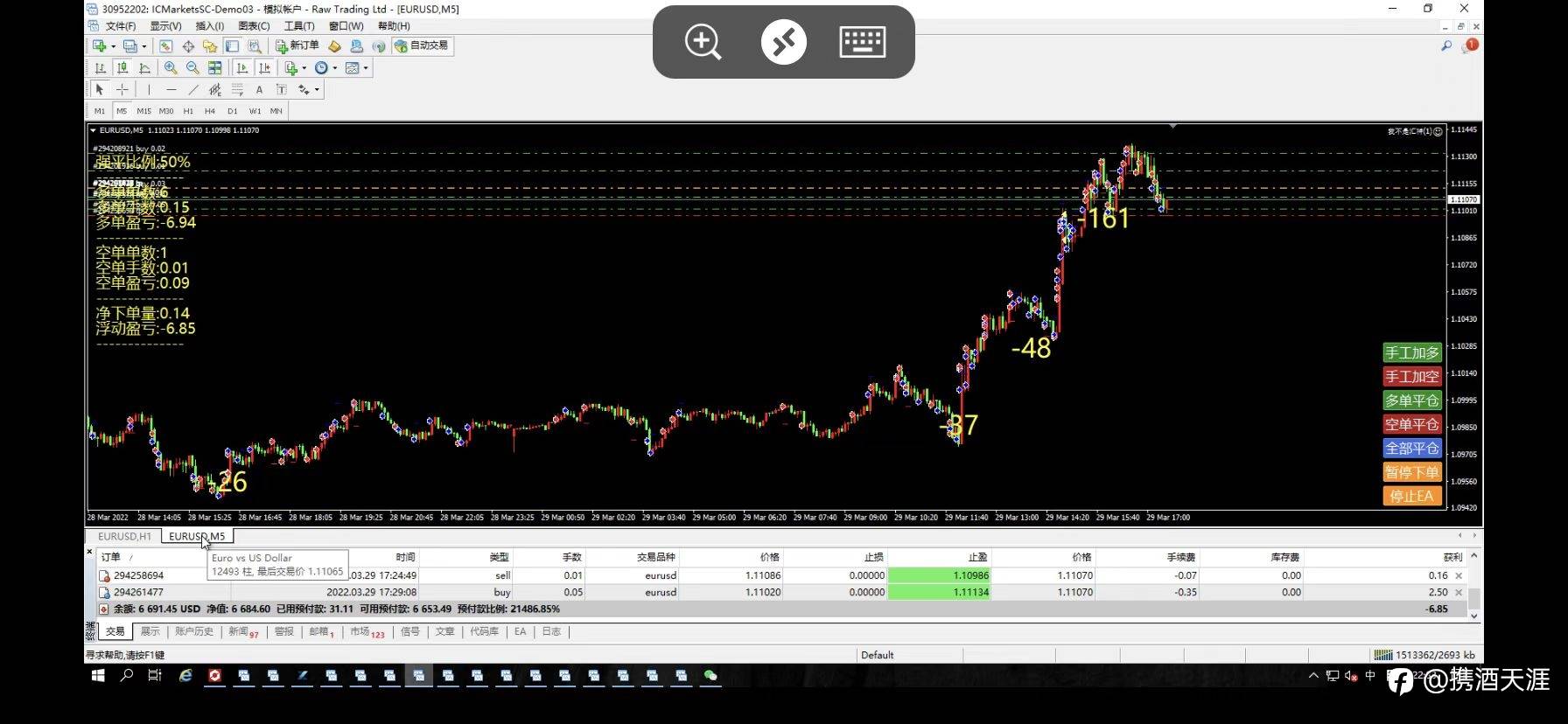This screenshot has height=724, width=1568.
Task: Expand the chart templates dropdown arrow
Action: coord(366,68)
